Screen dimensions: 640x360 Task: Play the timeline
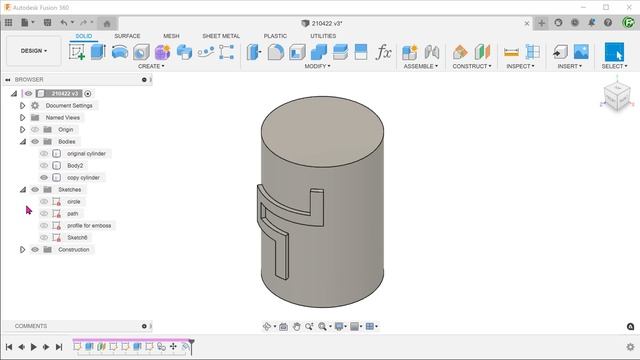(x=34, y=347)
